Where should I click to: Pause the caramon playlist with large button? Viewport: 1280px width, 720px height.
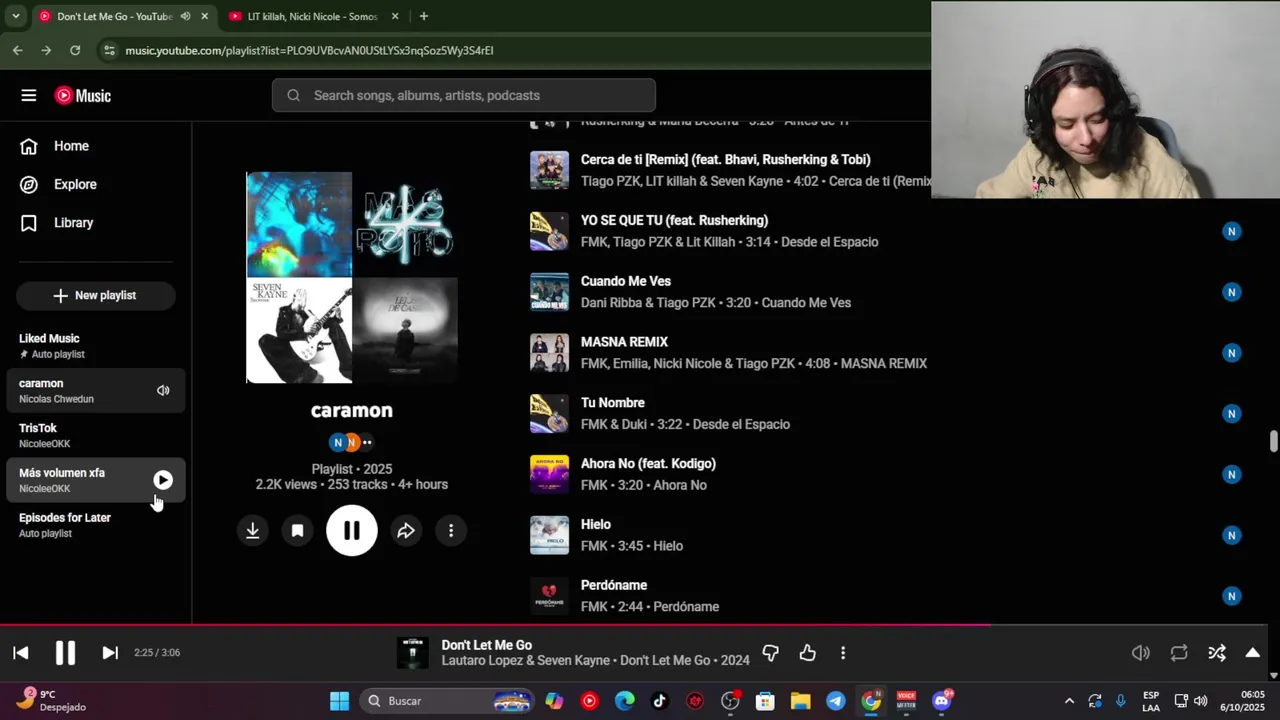[352, 531]
